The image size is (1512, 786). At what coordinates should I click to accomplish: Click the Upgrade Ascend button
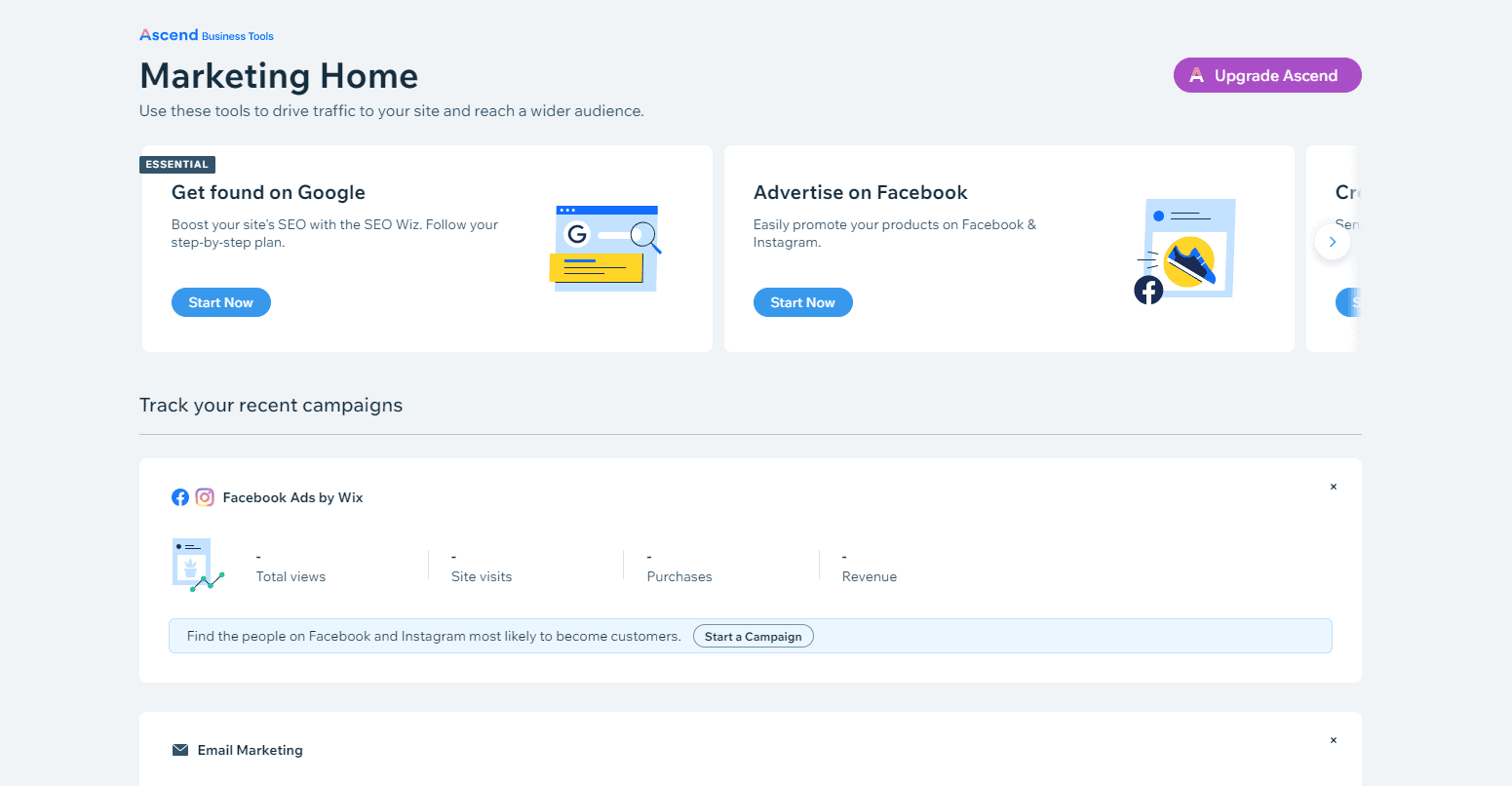click(x=1267, y=75)
